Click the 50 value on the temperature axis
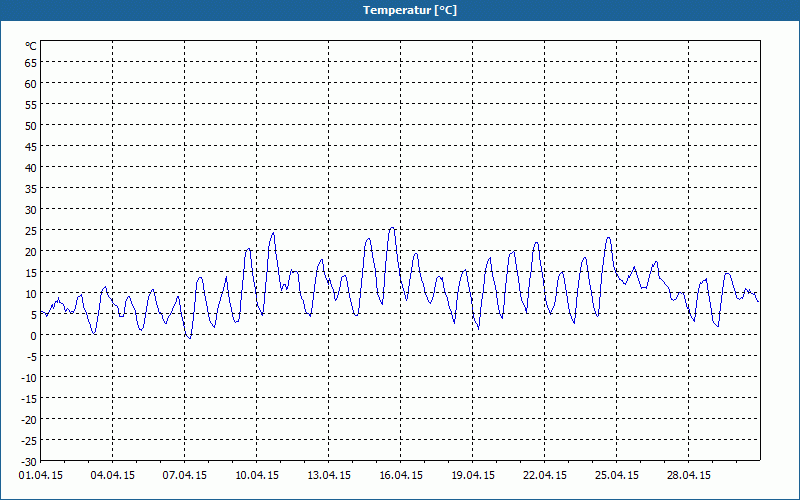The image size is (800, 500). [x=31, y=126]
